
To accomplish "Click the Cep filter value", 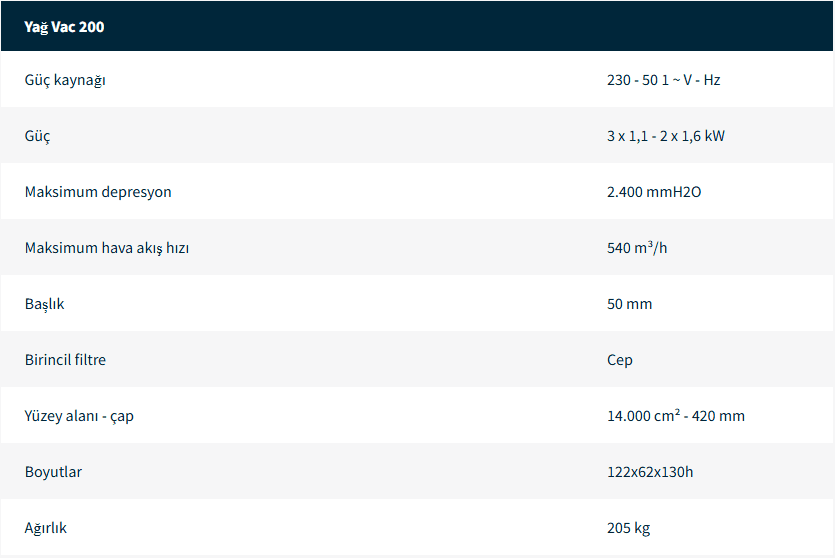I will click(619, 360).
